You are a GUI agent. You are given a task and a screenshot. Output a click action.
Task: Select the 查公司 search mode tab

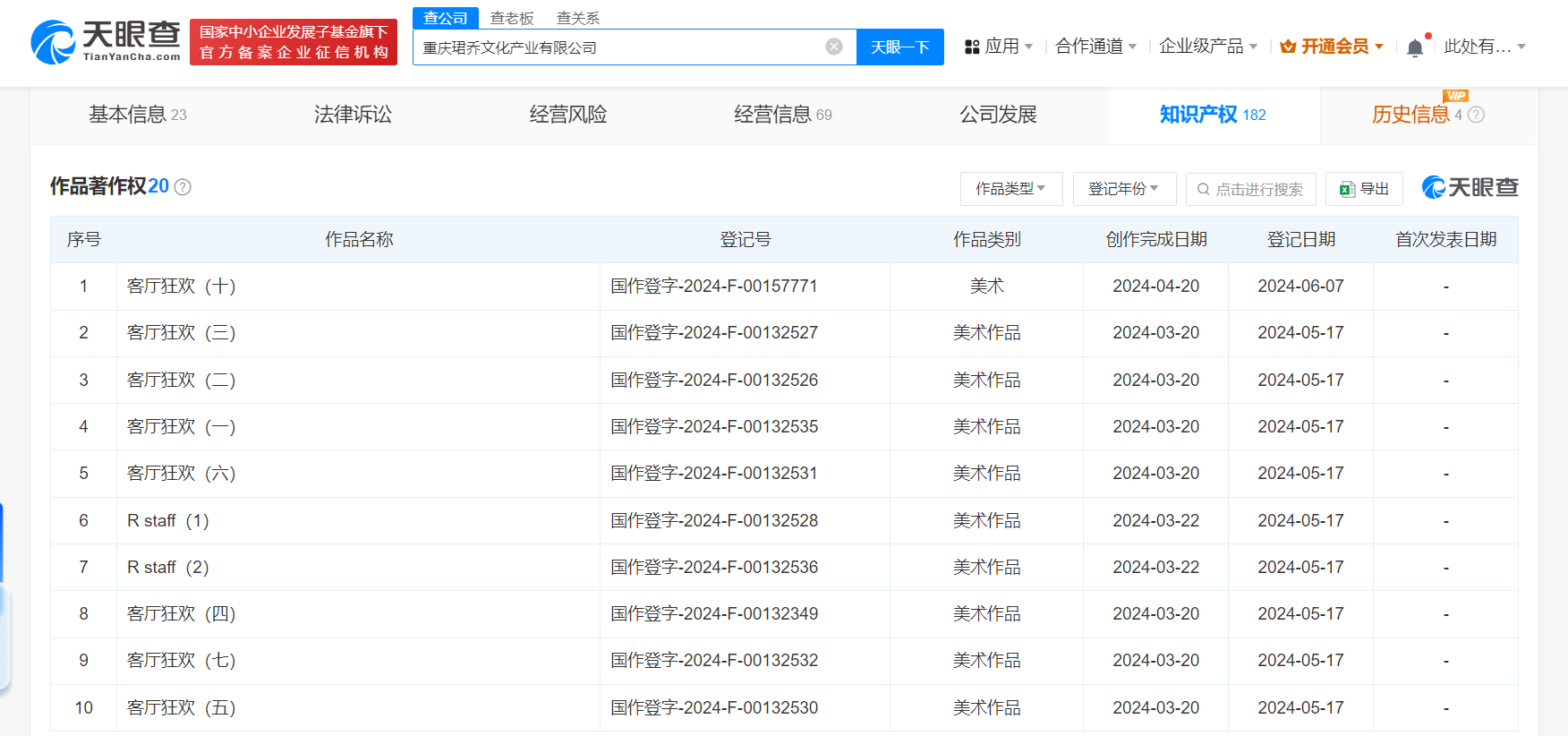point(446,18)
